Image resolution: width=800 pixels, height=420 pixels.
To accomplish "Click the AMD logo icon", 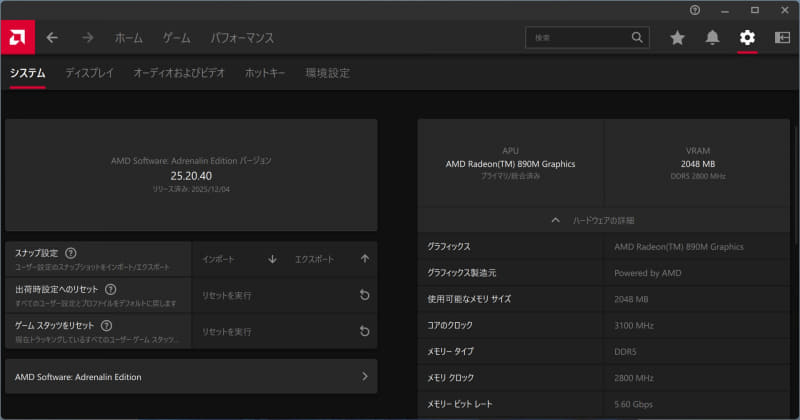I will 17,37.
